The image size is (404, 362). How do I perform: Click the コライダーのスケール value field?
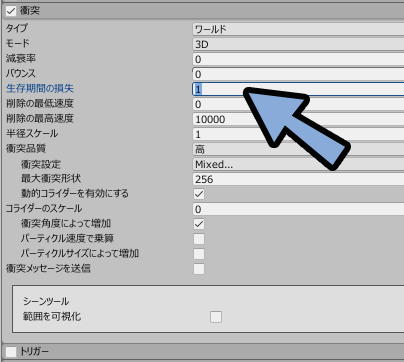pos(298,209)
